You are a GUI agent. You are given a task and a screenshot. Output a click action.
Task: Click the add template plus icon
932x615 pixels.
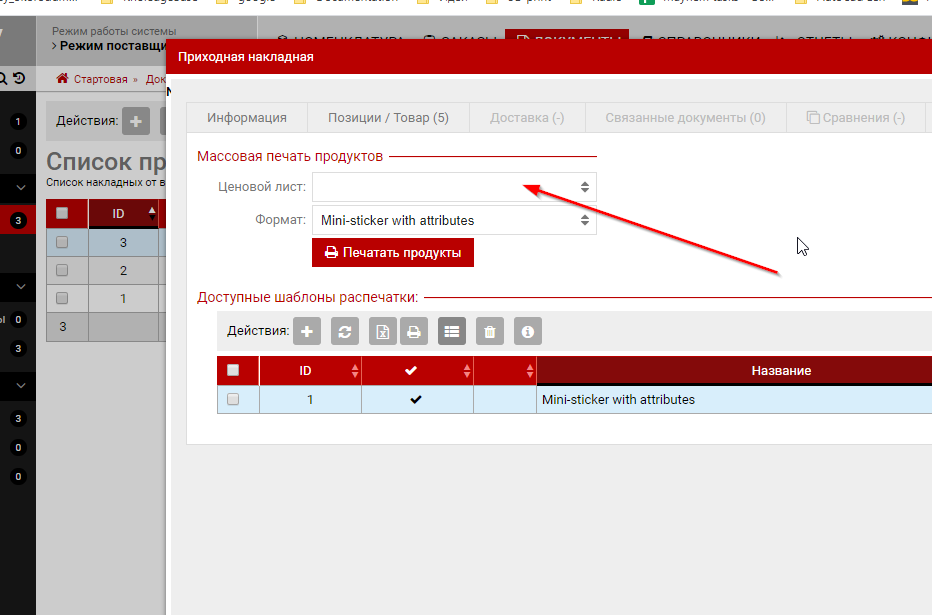307,331
